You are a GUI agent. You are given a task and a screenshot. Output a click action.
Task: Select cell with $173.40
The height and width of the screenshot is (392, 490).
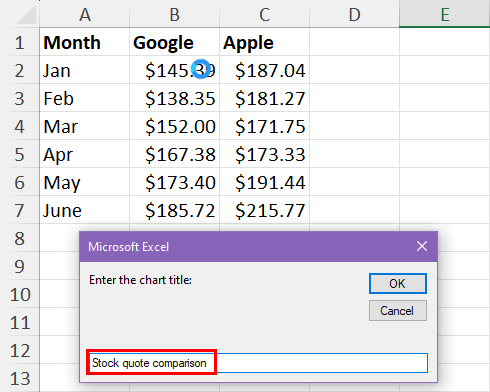point(175,182)
